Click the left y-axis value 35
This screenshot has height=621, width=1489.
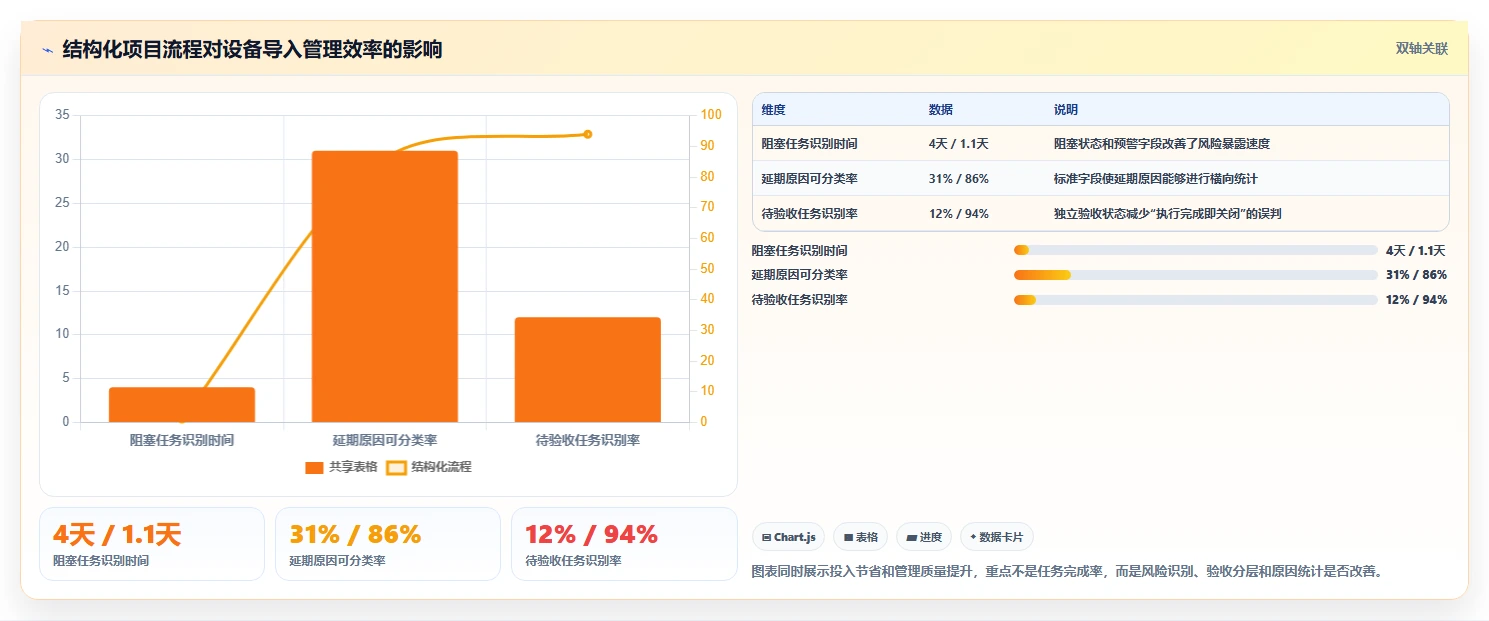[62, 115]
